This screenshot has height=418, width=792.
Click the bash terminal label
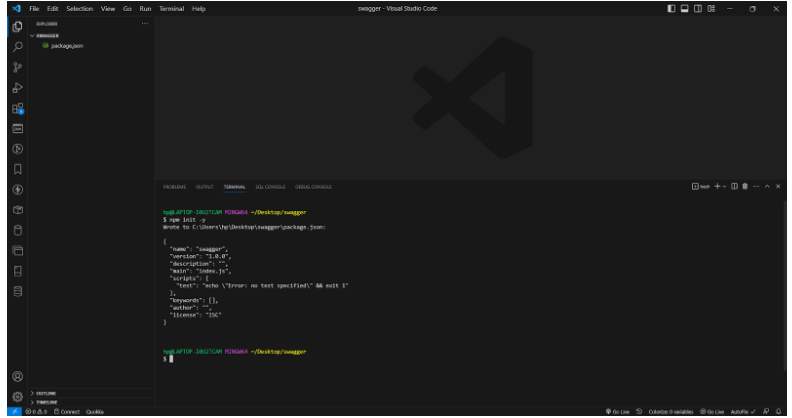[701, 187]
